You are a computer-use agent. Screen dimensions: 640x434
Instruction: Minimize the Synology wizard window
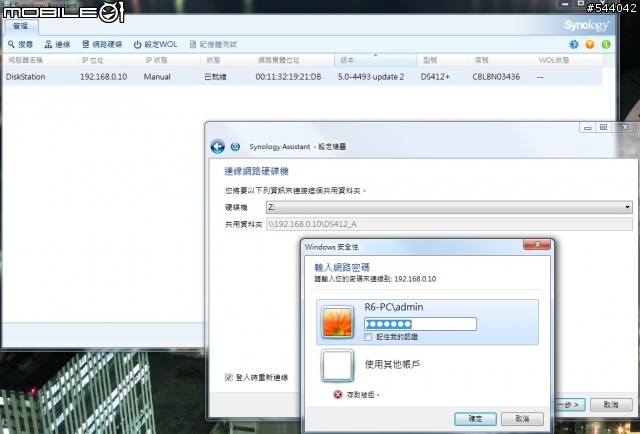587,127
